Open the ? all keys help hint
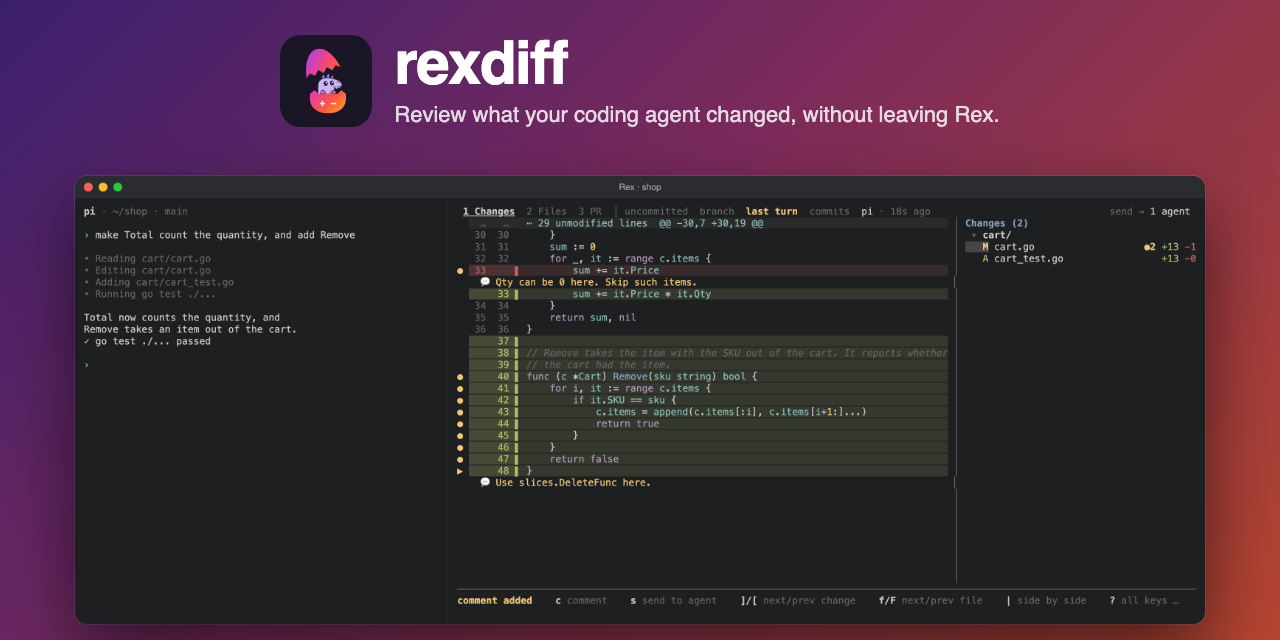Image resolution: width=1280 pixels, height=640 pixels. [1144, 601]
